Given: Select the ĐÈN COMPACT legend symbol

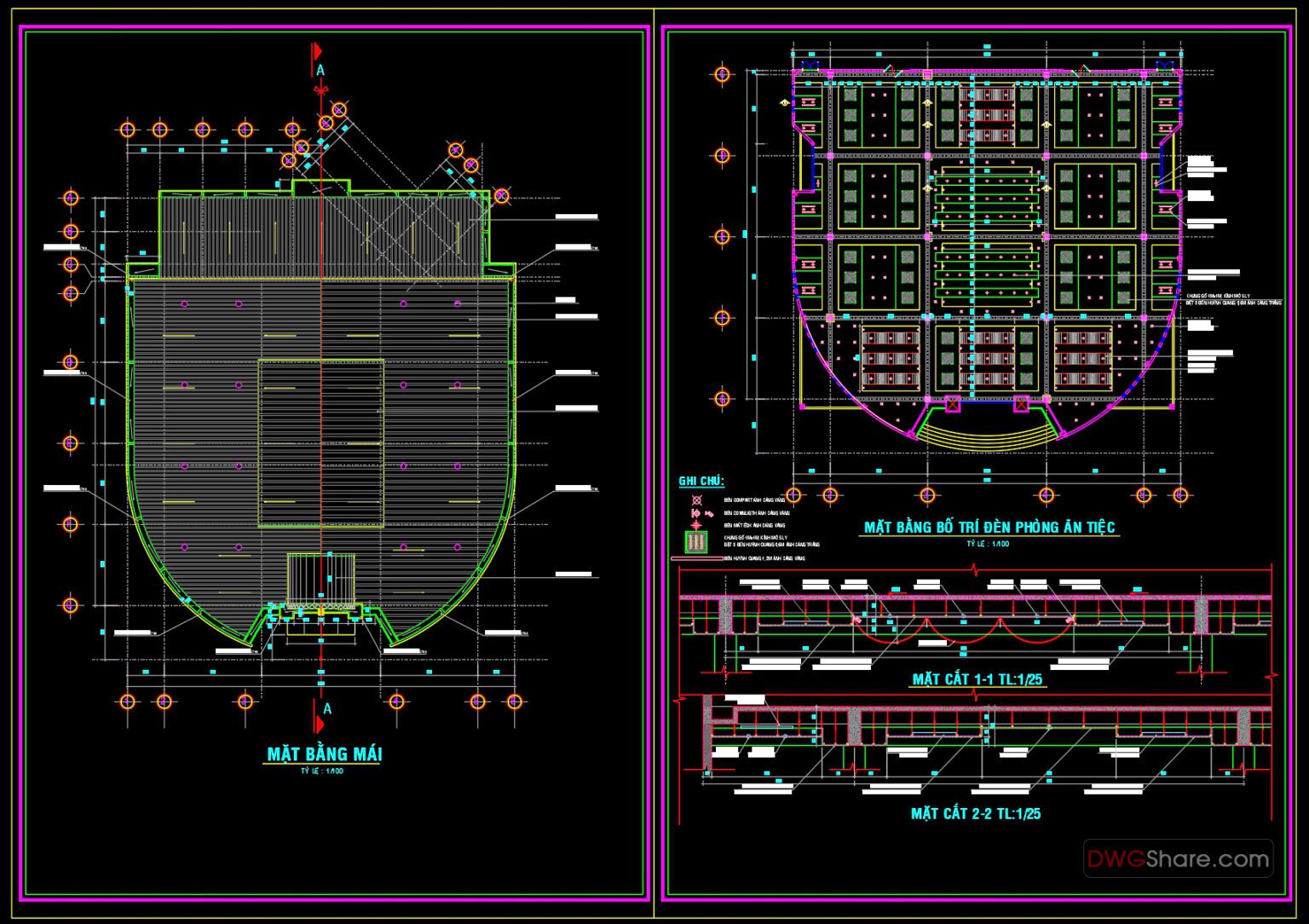Looking at the screenshot, I should pyautogui.click(x=696, y=500).
